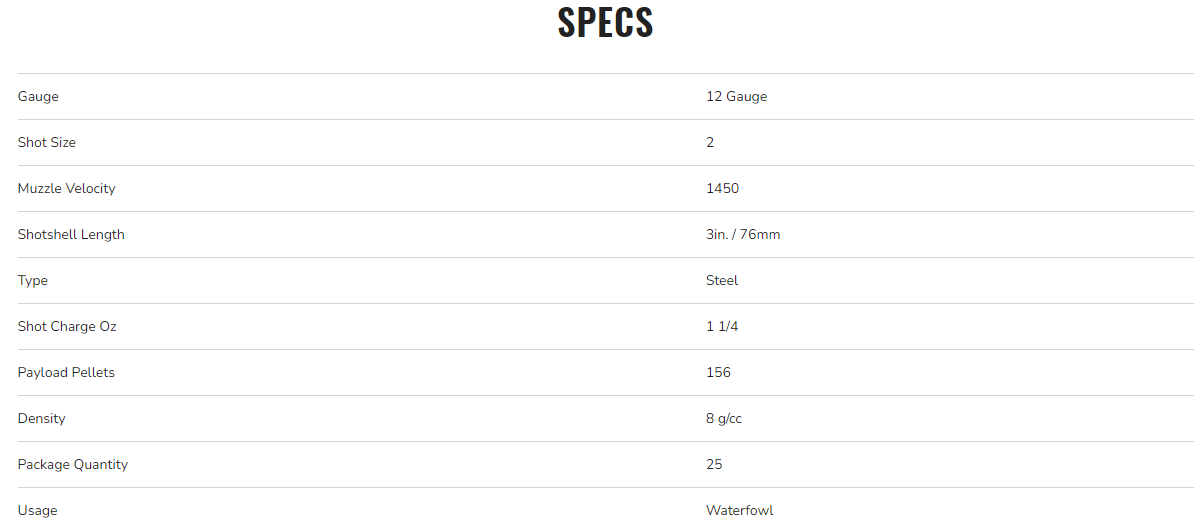Select the 8 g/cc density value
1202x530 pixels.
click(724, 419)
